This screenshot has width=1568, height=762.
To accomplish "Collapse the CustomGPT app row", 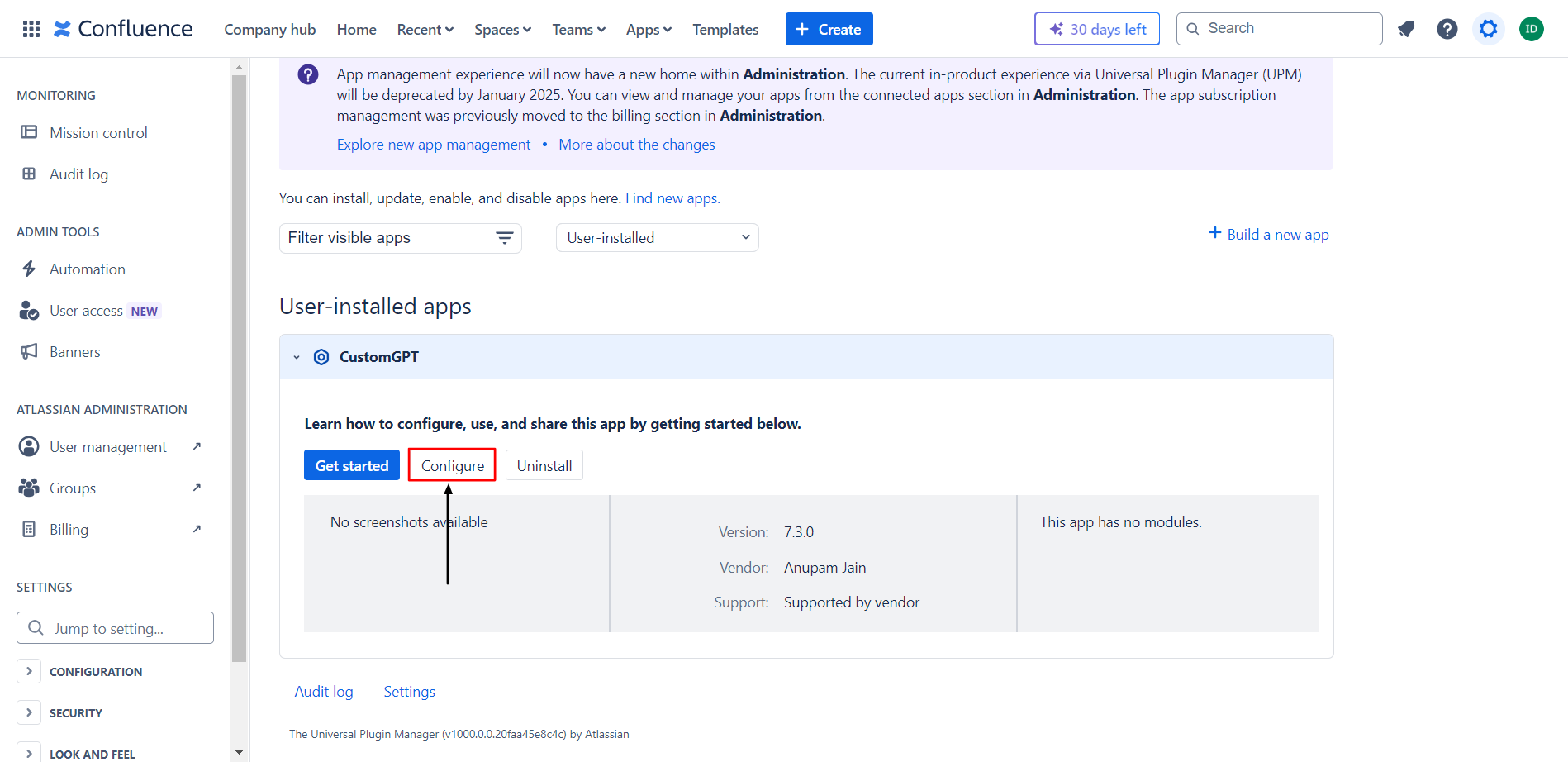I will click(x=297, y=357).
